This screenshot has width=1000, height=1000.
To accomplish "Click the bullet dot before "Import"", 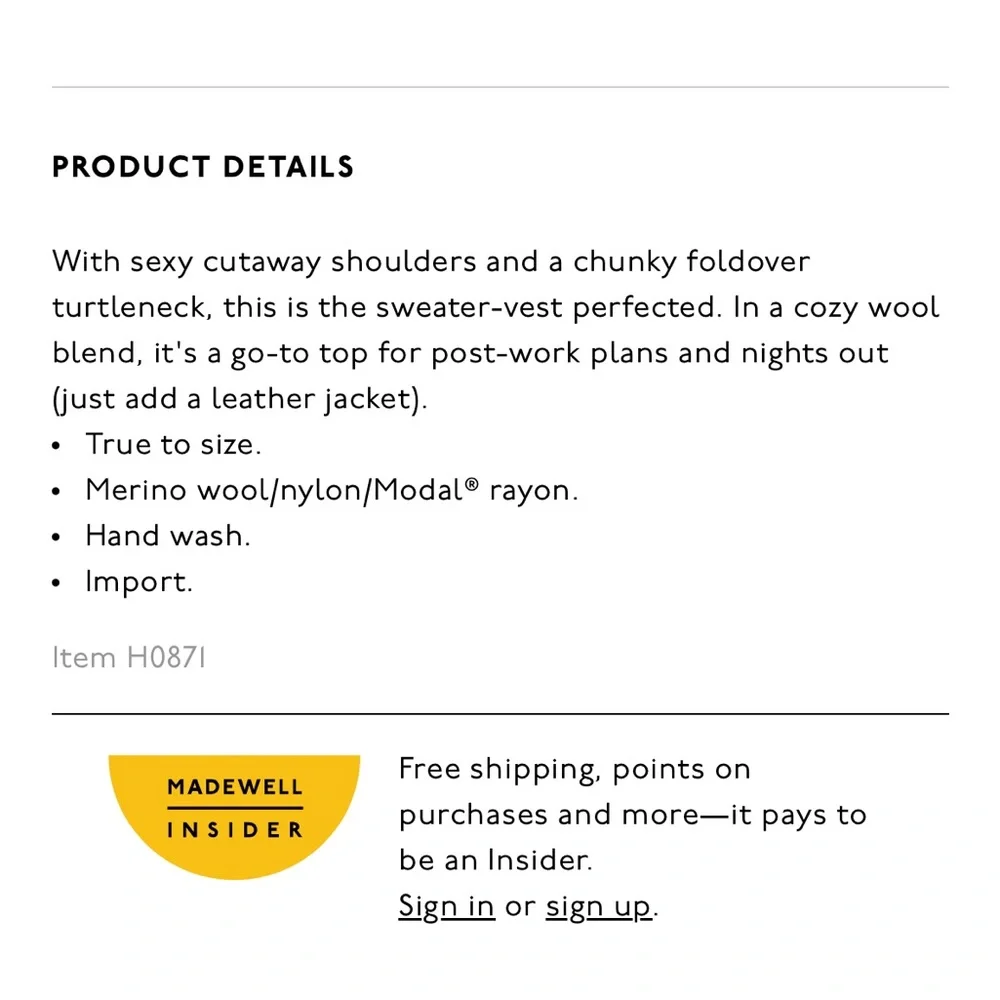I will 58,584.
